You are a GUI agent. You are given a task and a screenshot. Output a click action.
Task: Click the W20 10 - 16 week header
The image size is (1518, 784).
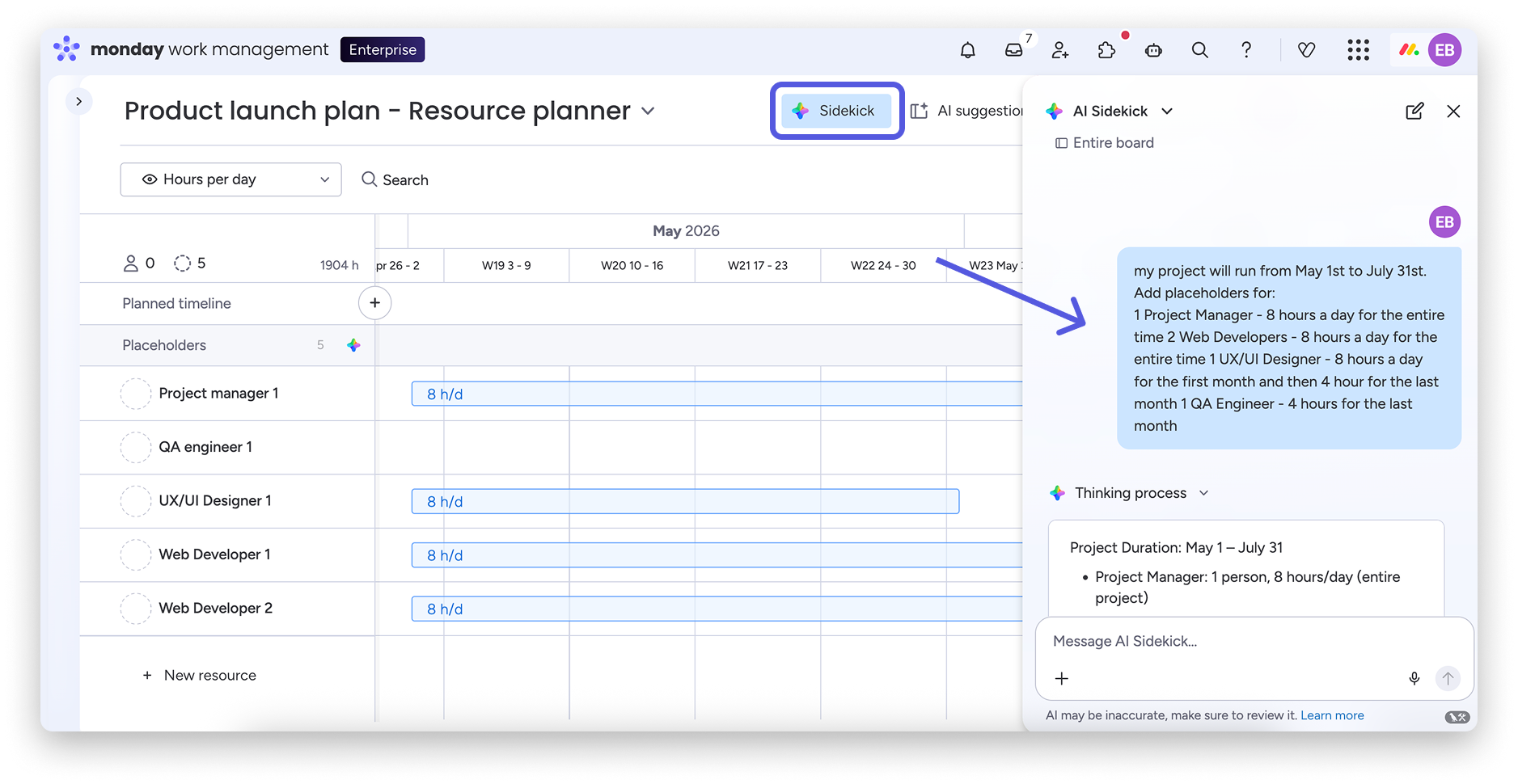pos(632,265)
